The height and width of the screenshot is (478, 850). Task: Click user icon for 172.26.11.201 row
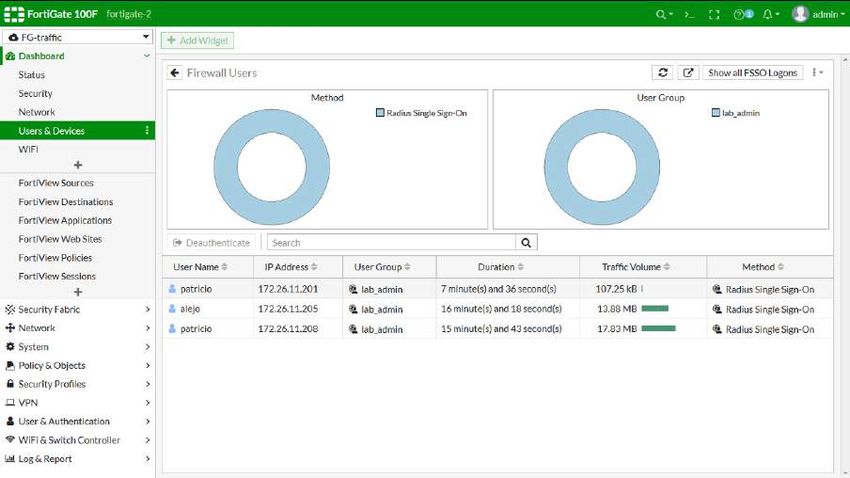(x=172, y=289)
